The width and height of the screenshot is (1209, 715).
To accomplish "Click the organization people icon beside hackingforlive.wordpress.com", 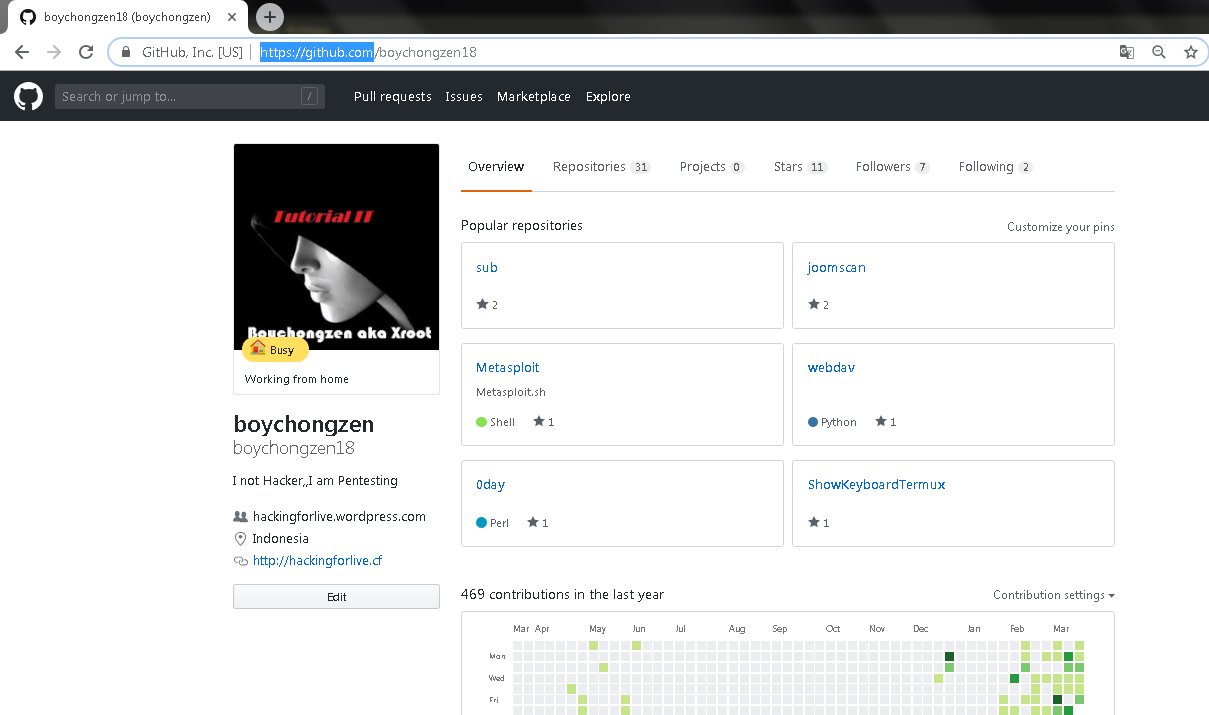I will [x=240, y=517].
